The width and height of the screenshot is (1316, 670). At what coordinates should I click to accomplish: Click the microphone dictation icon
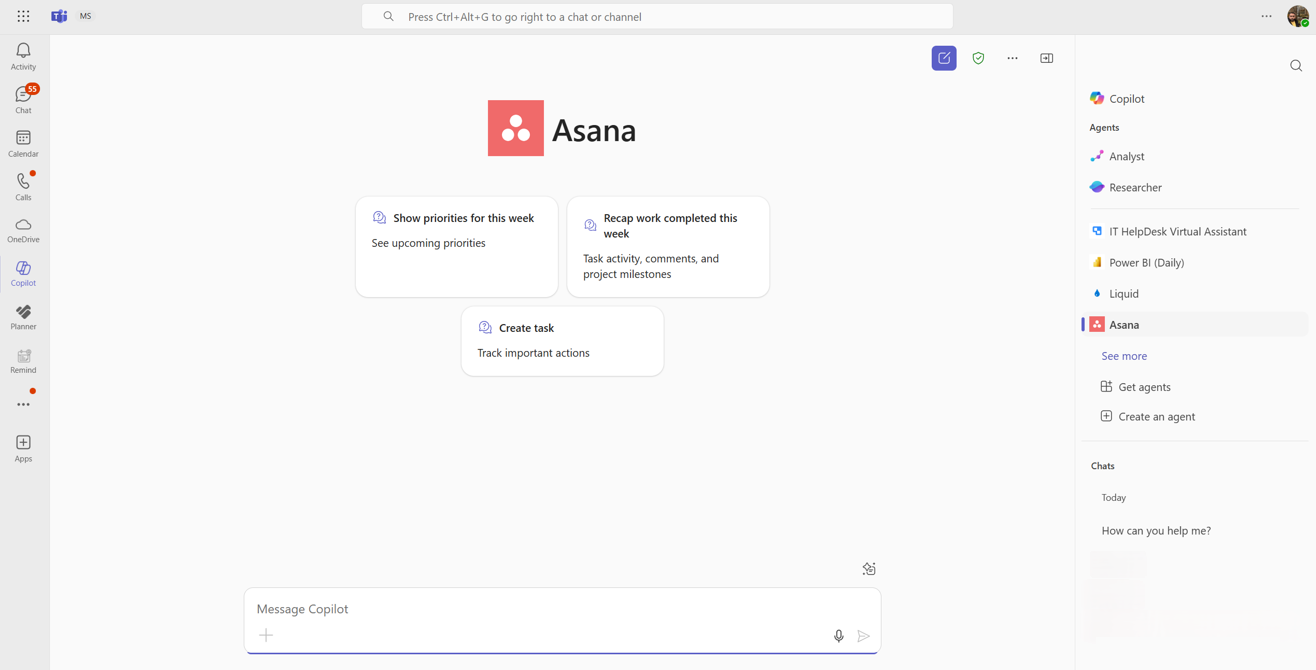coord(838,636)
